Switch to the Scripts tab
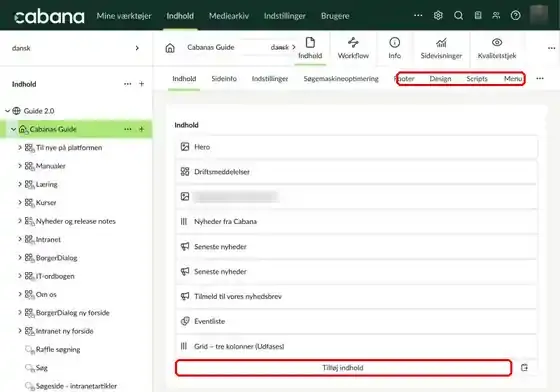The height and width of the screenshot is (392, 560). point(477,79)
